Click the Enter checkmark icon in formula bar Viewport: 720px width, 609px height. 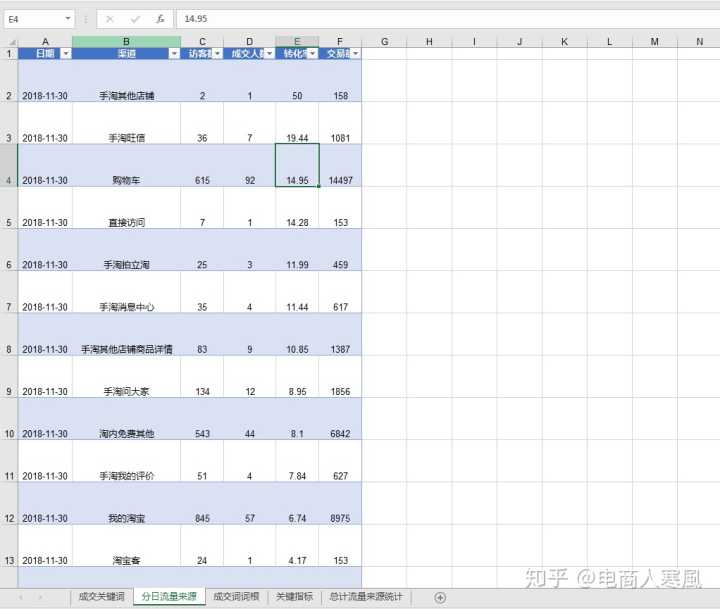(135, 19)
